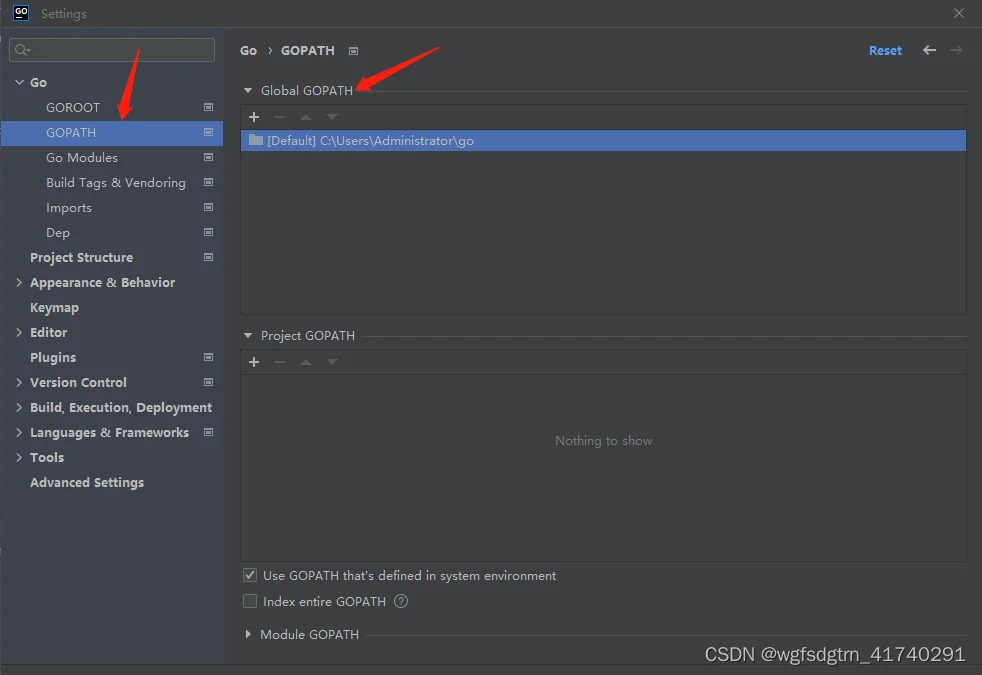
Task: Move Global GOPATH entry down
Action: (x=332, y=117)
